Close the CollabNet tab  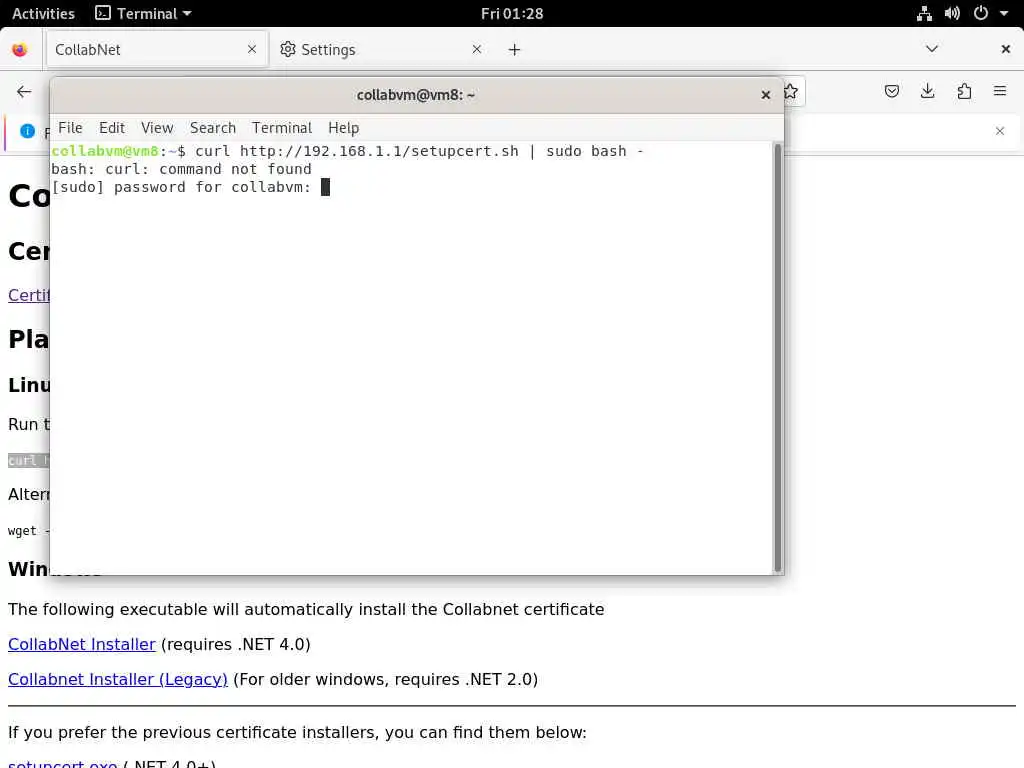251,49
